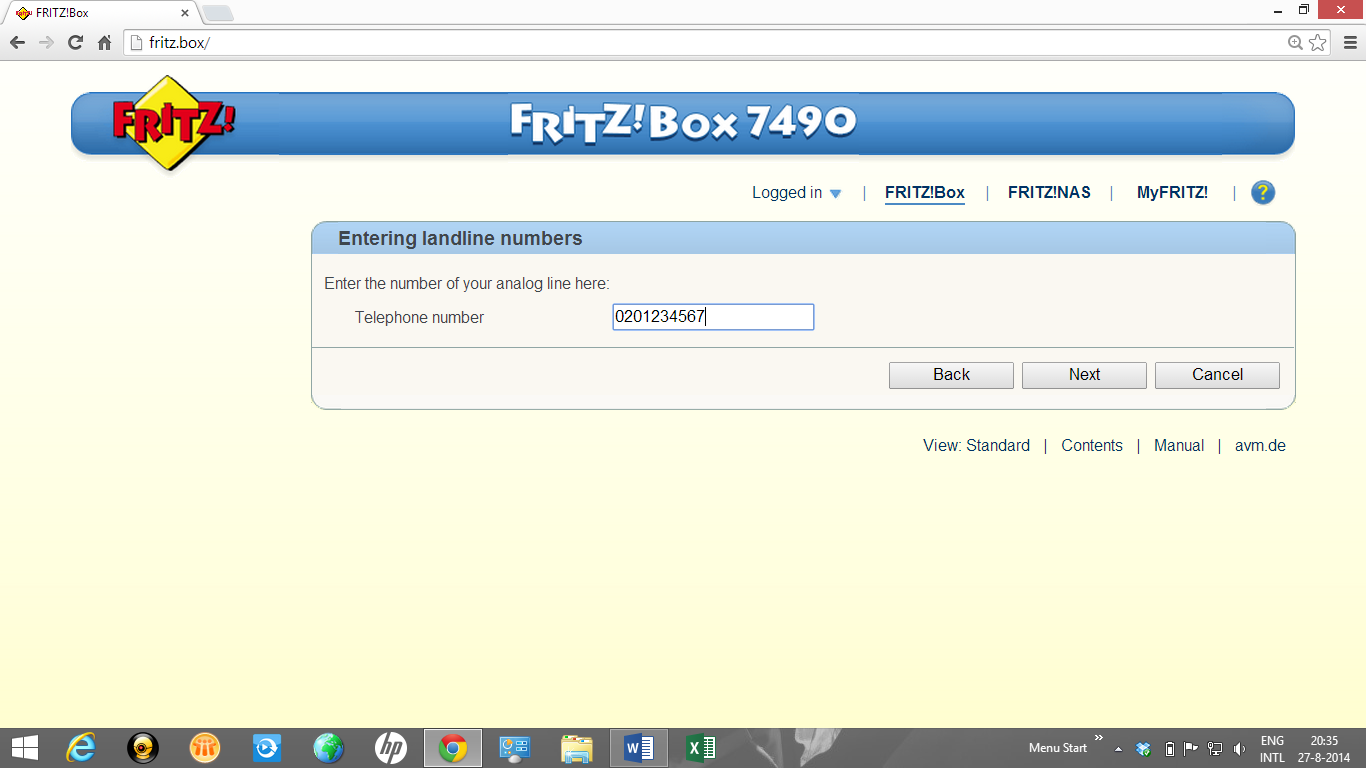Image resolution: width=1366 pixels, height=768 pixels.
Task: Click into the Telephone number field
Action: pyautogui.click(x=713, y=317)
